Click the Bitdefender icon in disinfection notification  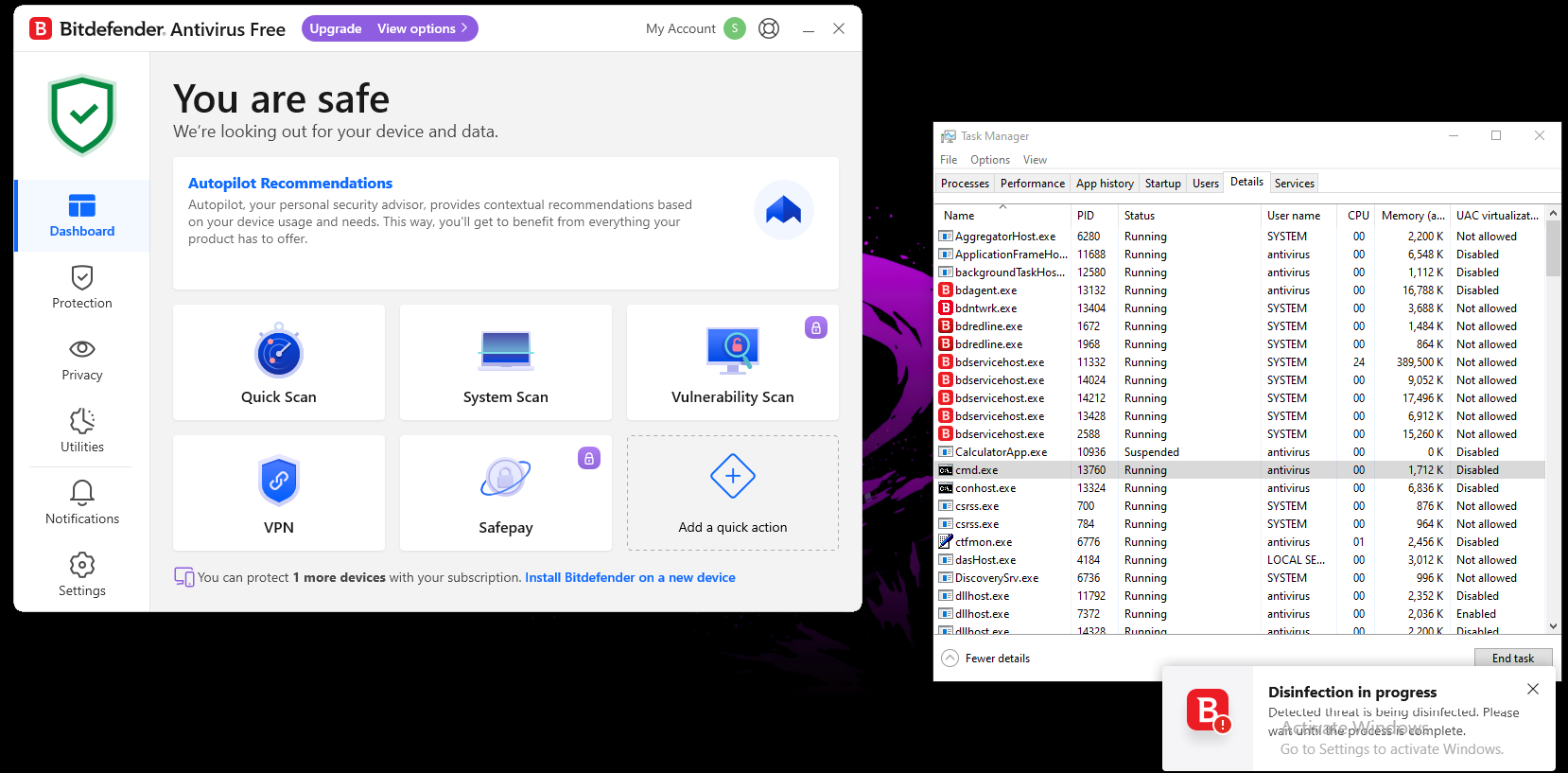pos(1209,711)
